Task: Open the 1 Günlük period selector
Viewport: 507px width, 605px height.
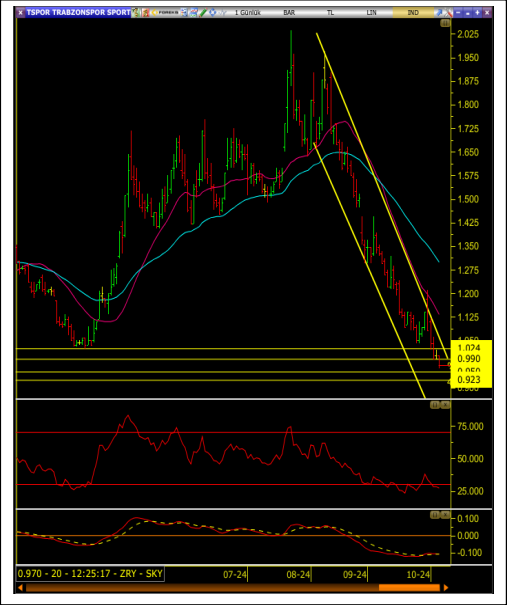Action: (248, 12)
